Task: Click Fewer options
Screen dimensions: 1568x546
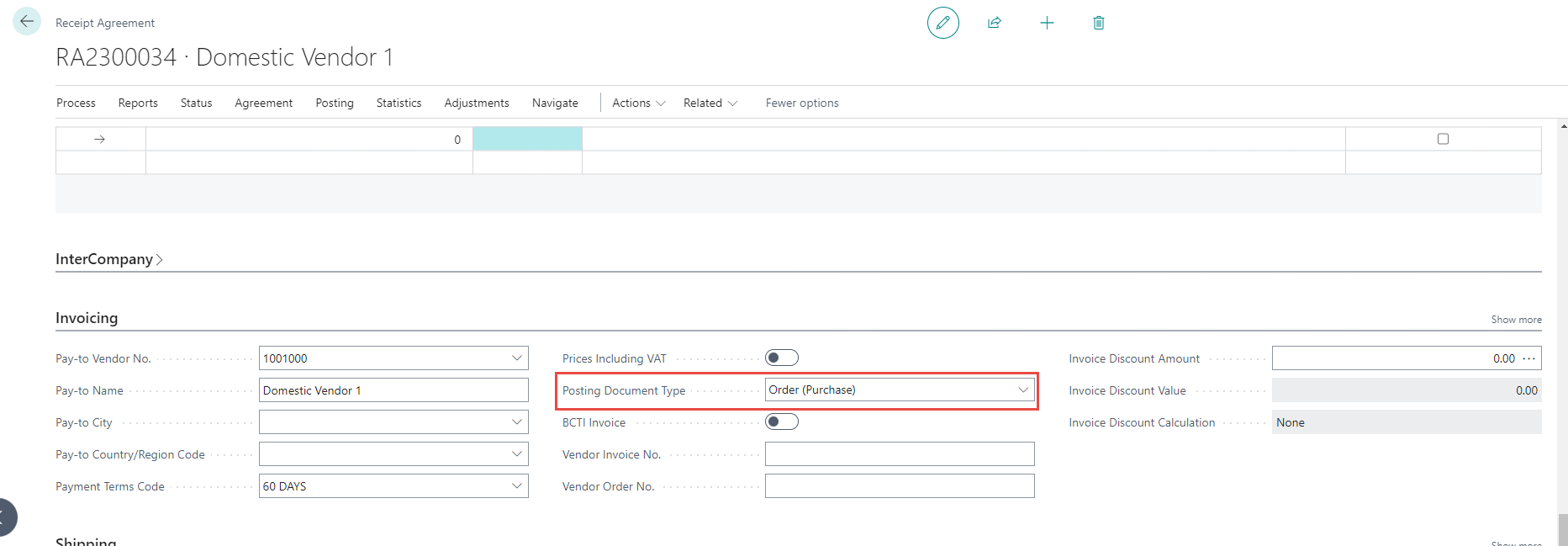Action: [801, 103]
